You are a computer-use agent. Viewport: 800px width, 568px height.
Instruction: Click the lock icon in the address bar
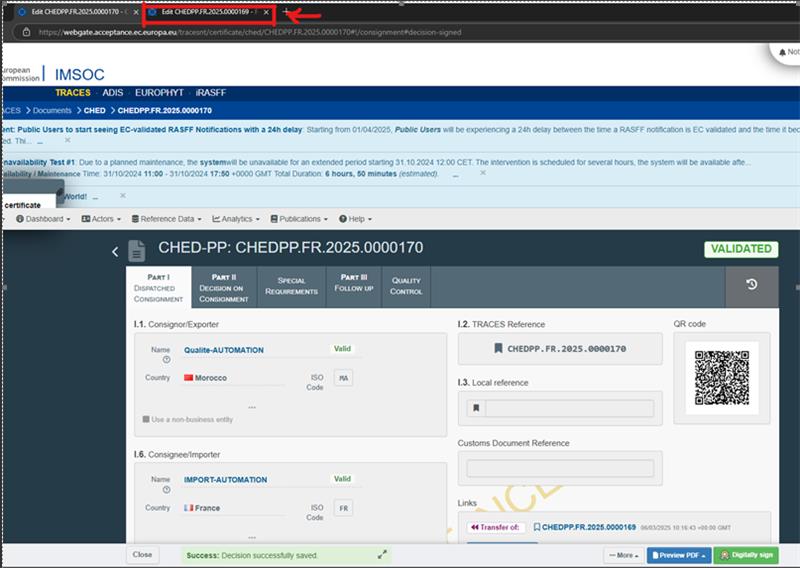(x=27, y=32)
